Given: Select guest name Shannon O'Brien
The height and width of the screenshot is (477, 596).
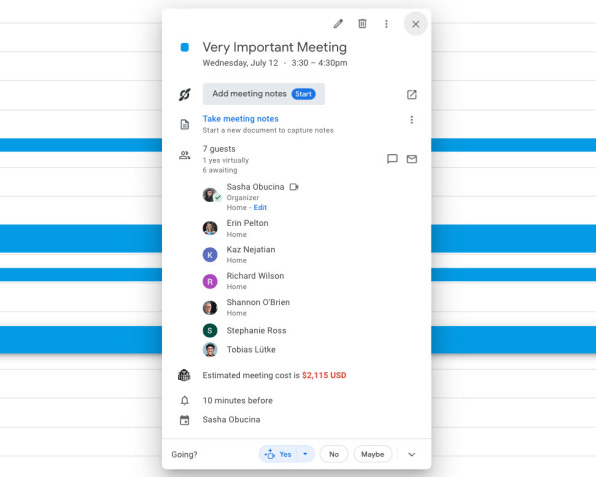Looking at the screenshot, I should (258, 302).
